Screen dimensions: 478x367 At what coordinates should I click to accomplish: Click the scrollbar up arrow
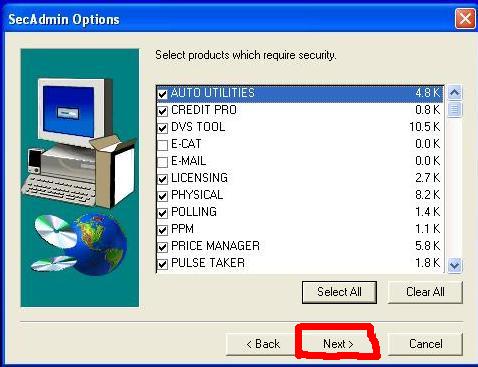coord(455,93)
